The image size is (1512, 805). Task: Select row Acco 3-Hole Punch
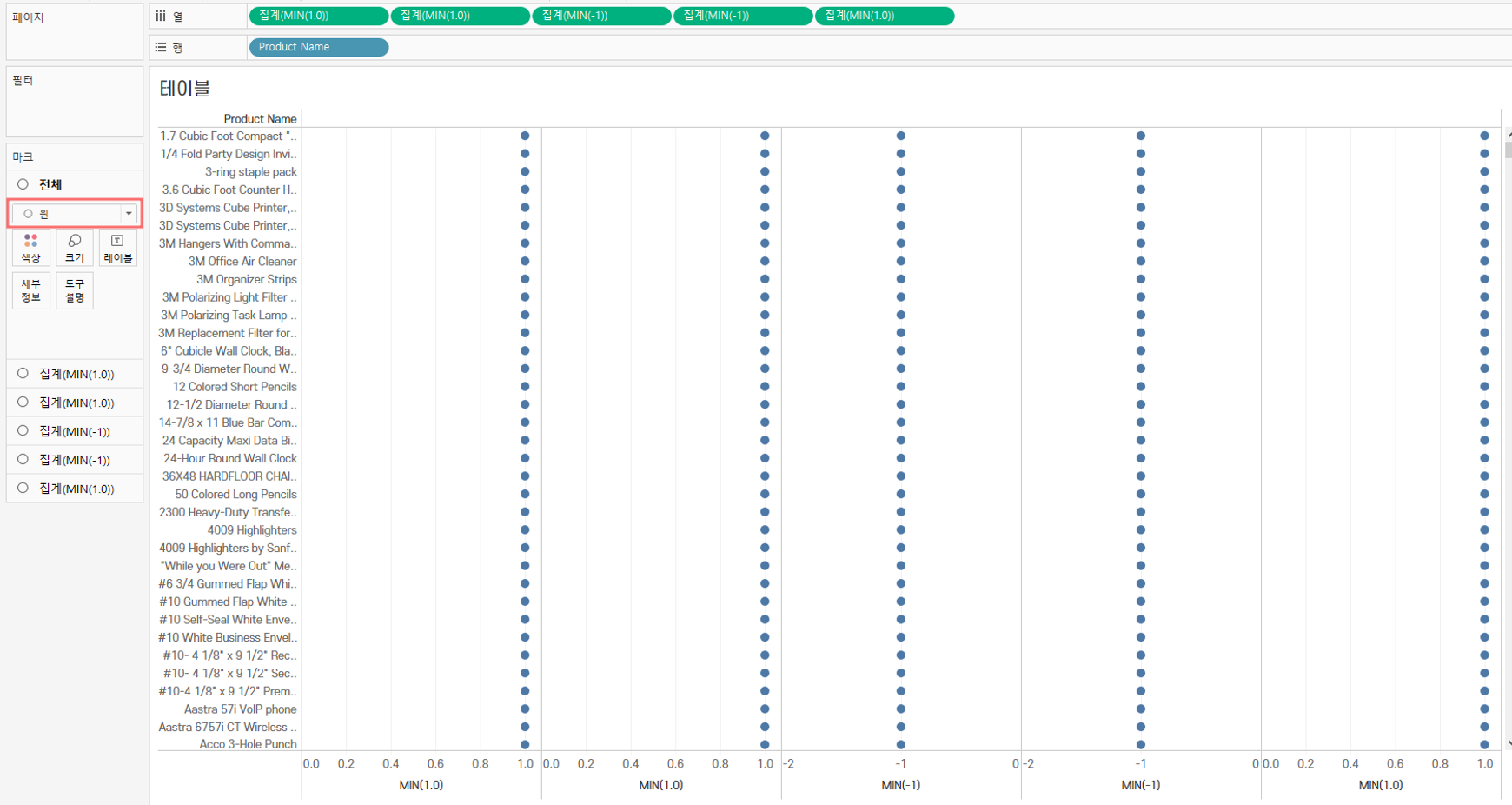tap(248, 744)
